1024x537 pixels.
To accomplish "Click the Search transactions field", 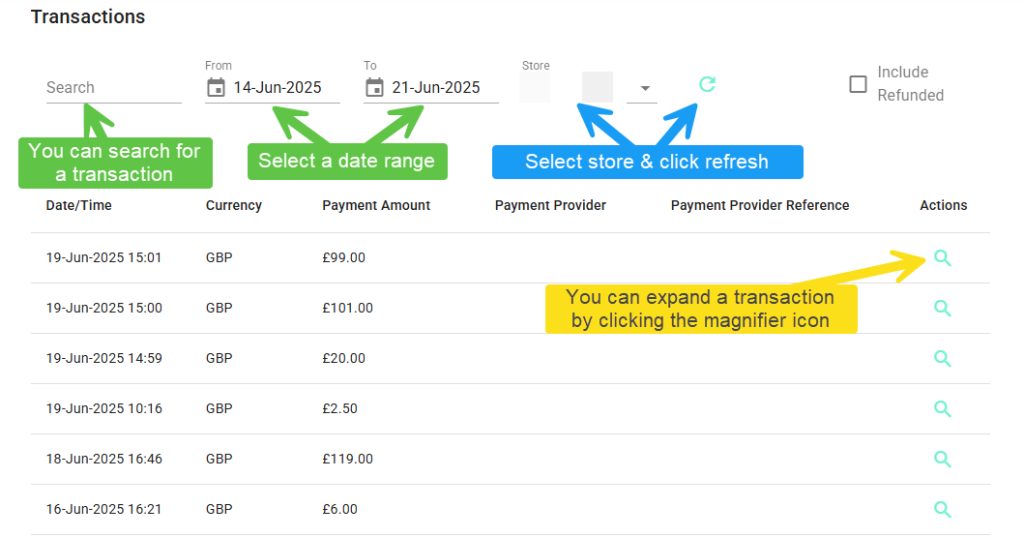I will pos(114,88).
